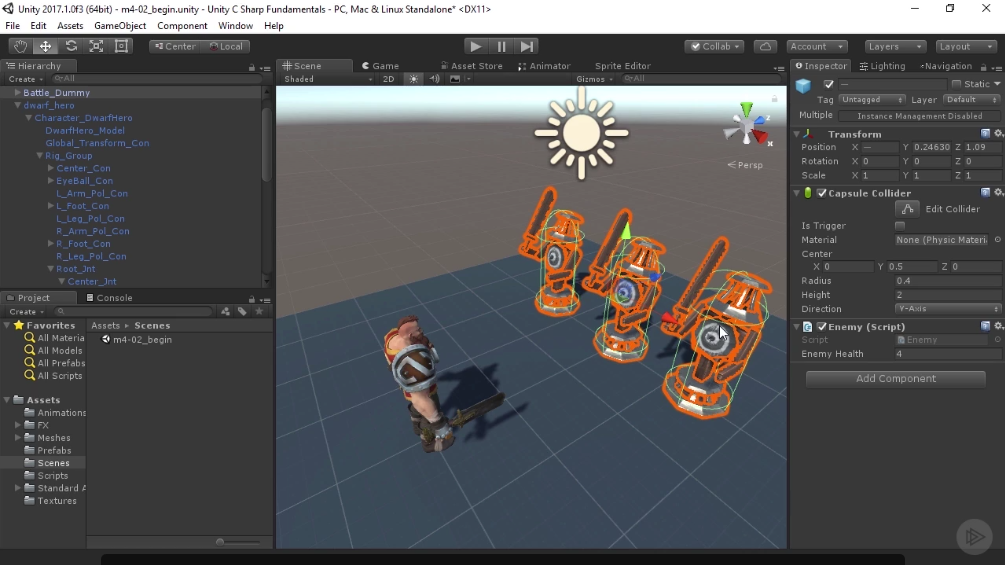Click the Hierarchy search field

157,79
